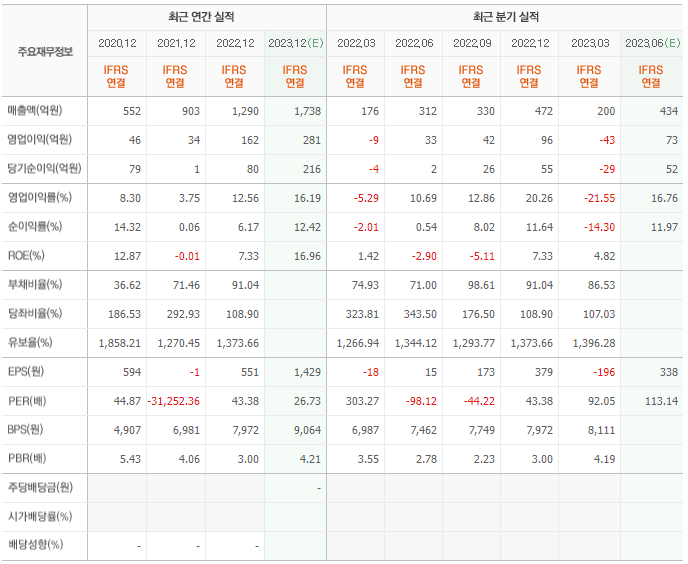Viewport: 688px width, 564px height.
Task: Click the -43 operating profit value
Action: coord(607,140)
